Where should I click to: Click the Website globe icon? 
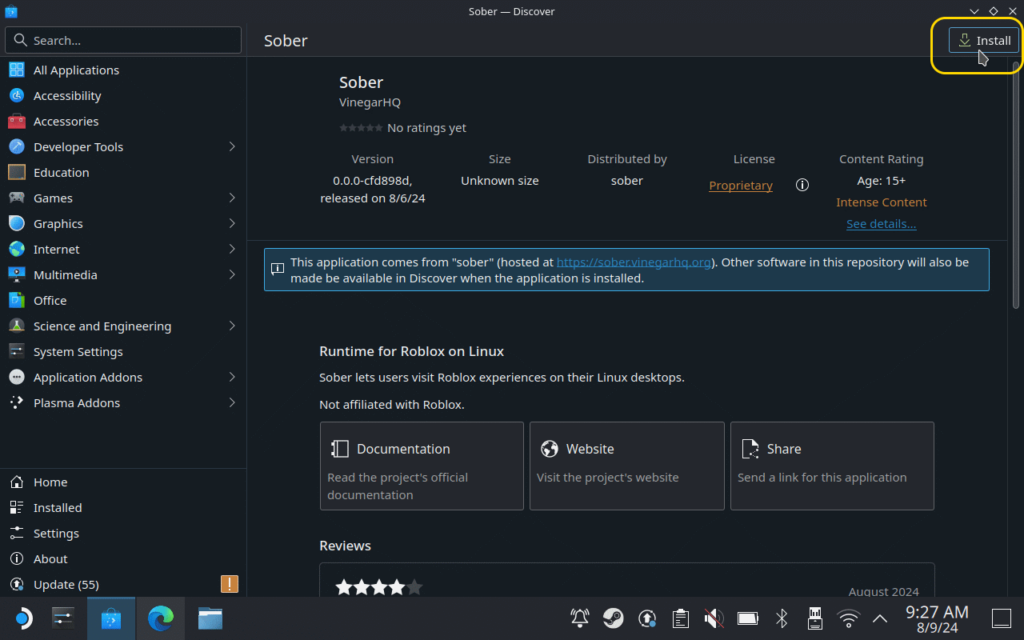click(549, 449)
